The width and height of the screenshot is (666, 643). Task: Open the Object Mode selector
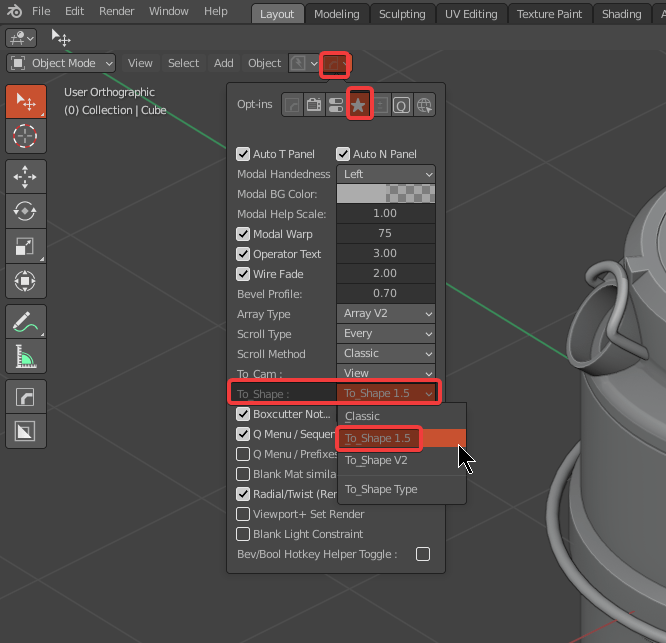62,63
